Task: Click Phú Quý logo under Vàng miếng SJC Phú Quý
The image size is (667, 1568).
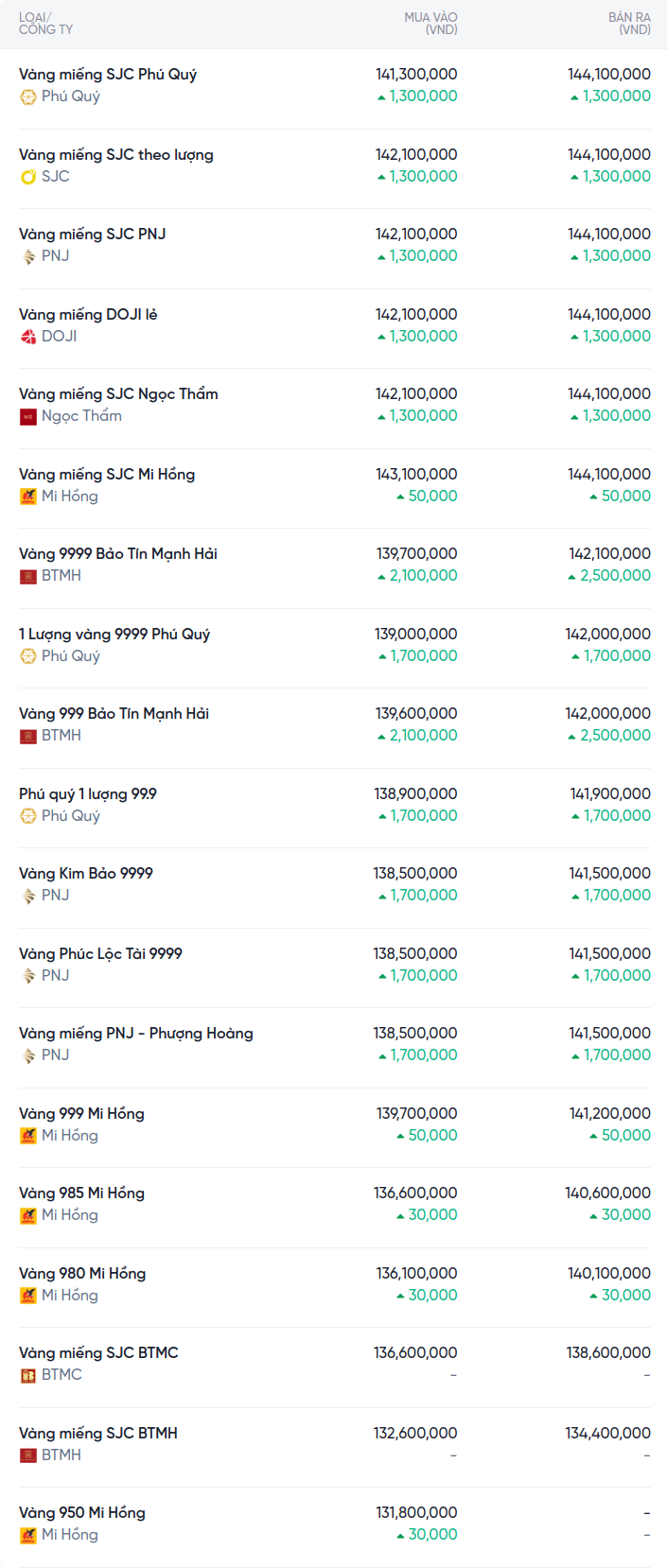Action: click(x=28, y=96)
